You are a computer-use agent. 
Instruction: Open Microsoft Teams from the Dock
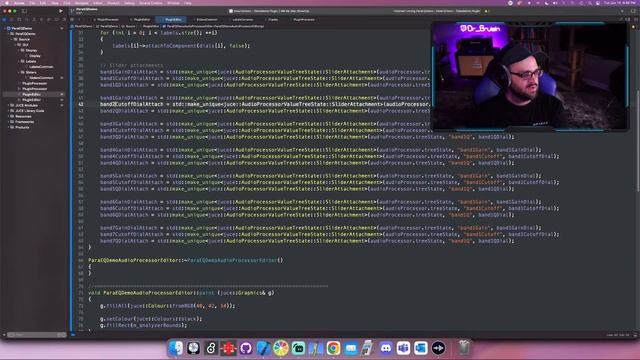403,348
